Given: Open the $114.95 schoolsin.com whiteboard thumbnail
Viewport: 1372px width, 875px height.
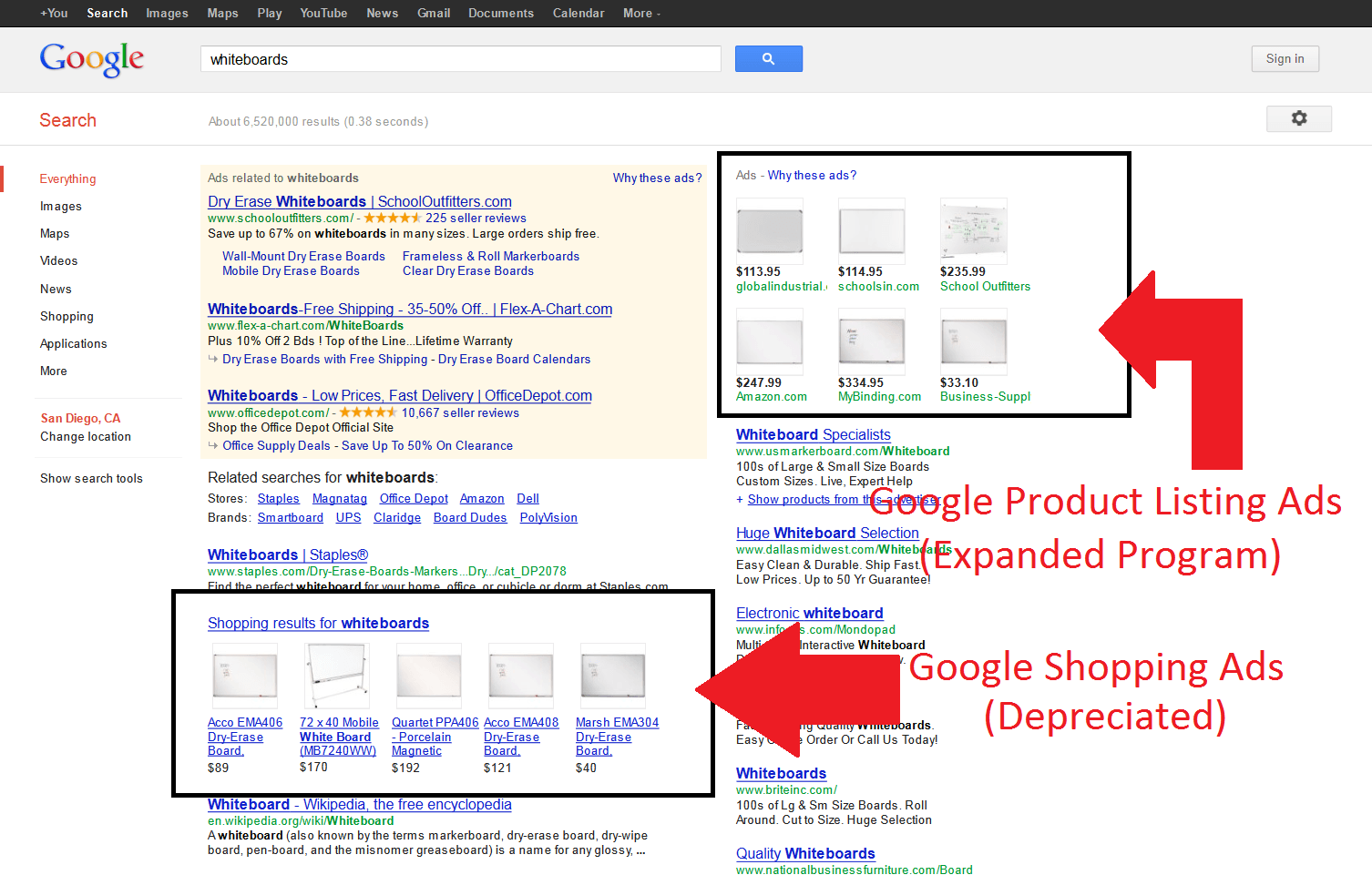Looking at the screenshot, I should coord(872,230).
